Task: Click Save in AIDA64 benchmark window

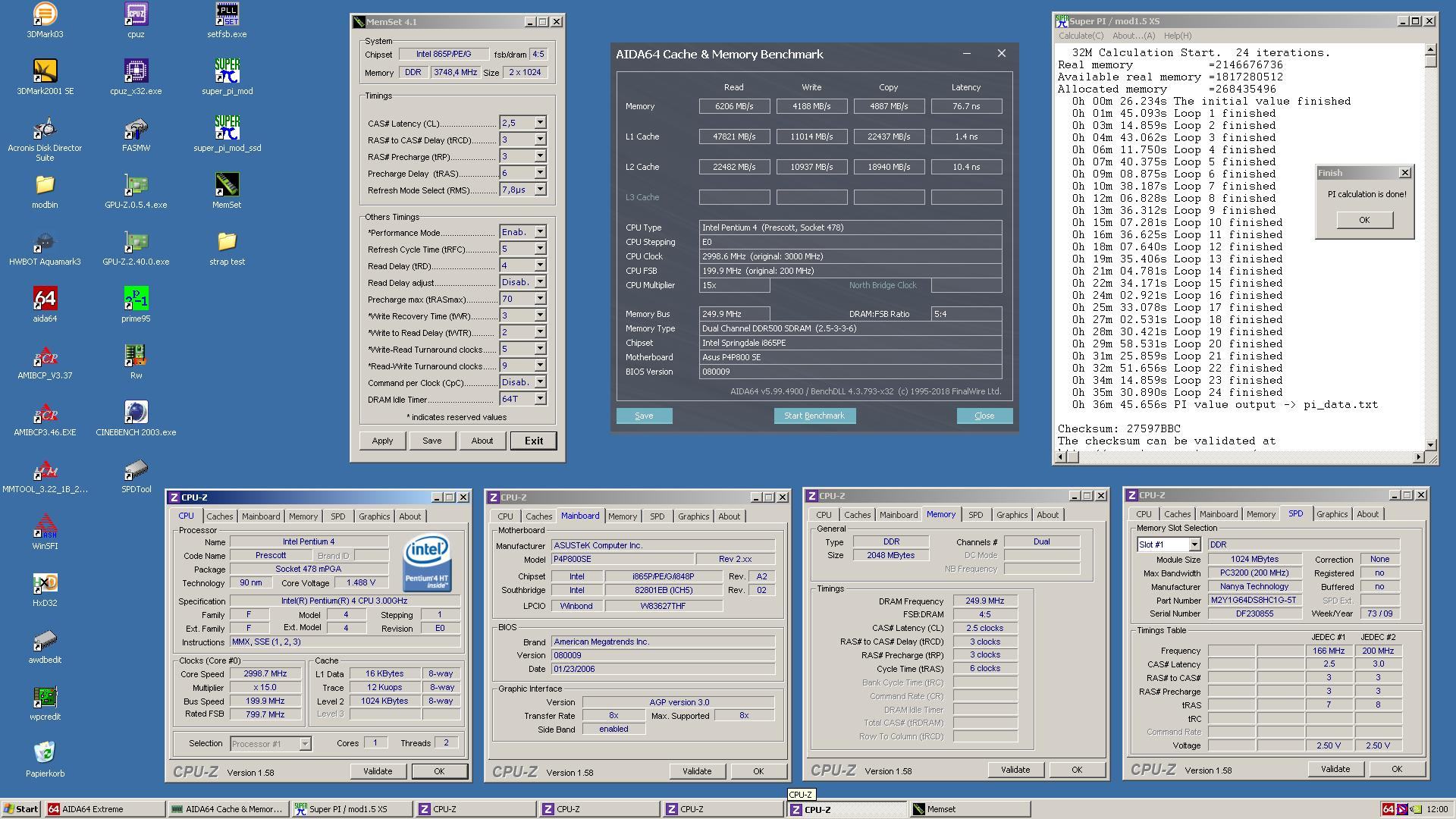Action: point(644,416)
